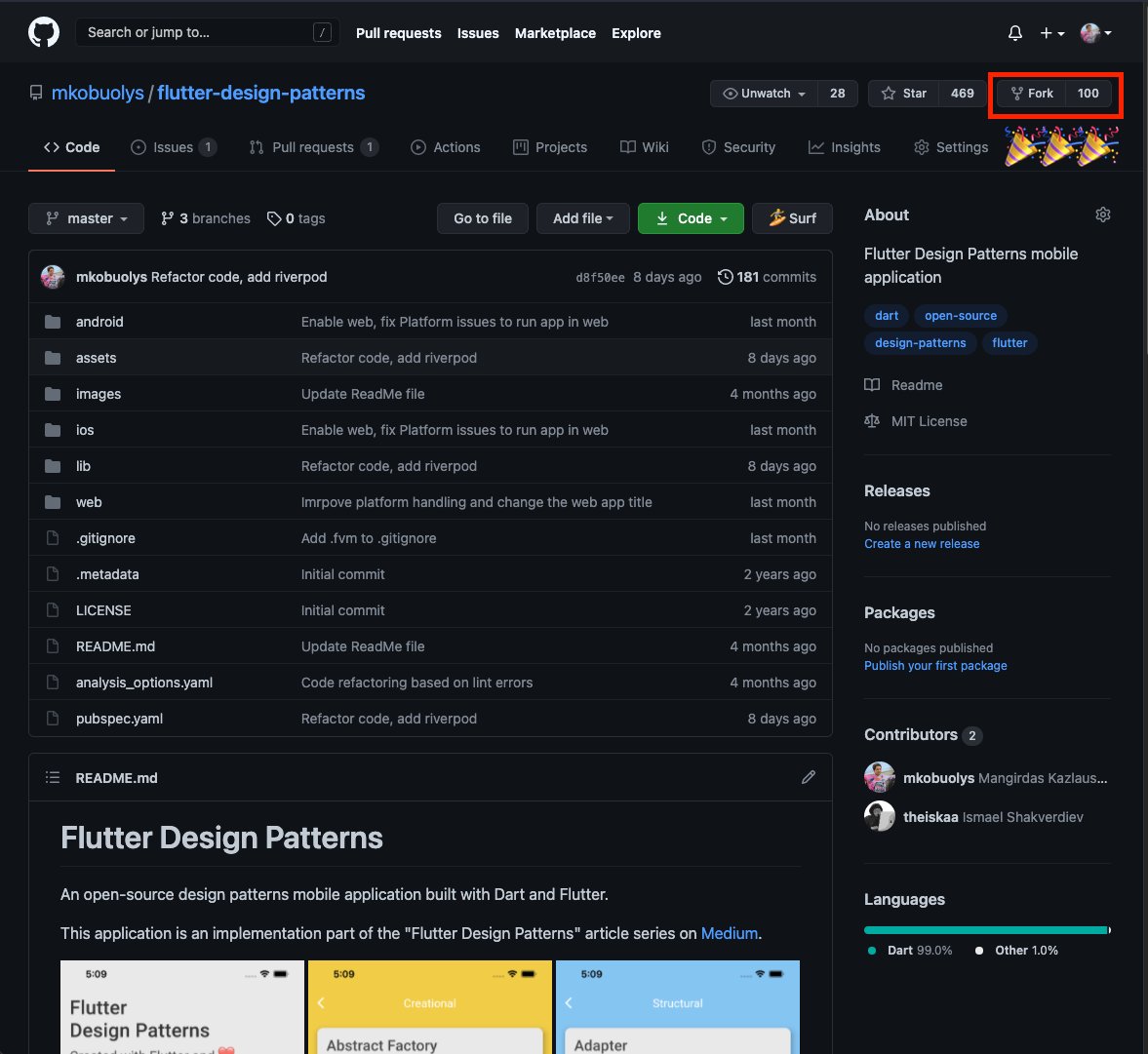1148x1054 pixels.
Task: Open the mkobuolys owner link
Action: 98,93
